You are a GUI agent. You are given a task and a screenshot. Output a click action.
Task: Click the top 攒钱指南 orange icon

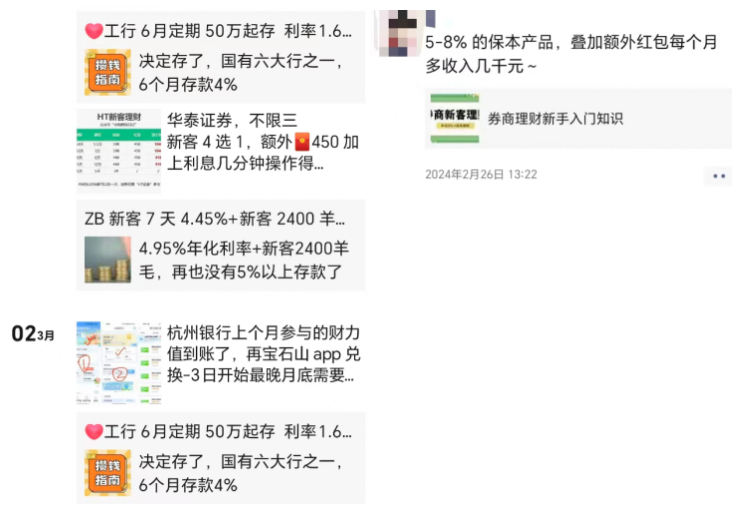pyautogui.click(x=107, y=72)
